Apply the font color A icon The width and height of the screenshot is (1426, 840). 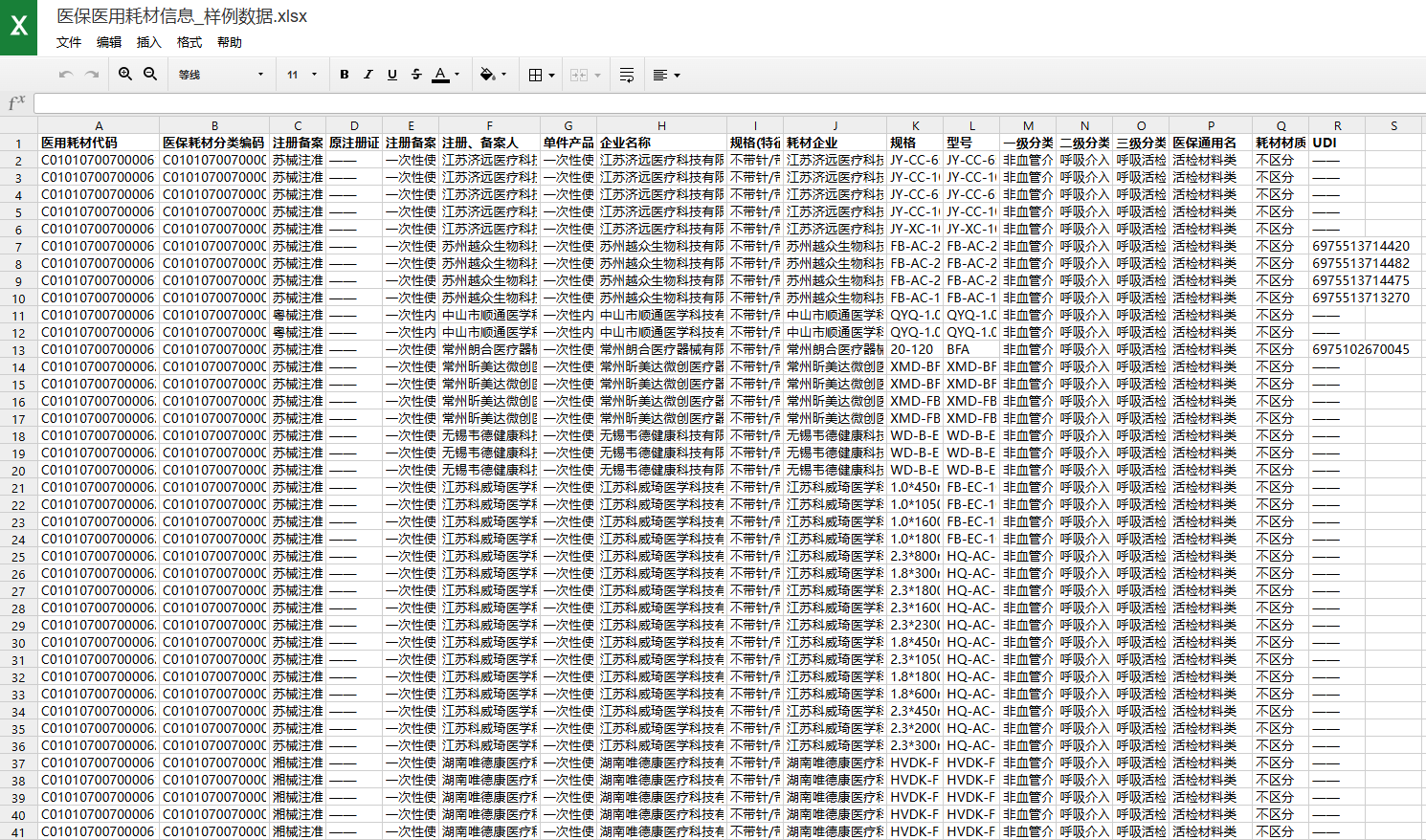pos(440,75)
